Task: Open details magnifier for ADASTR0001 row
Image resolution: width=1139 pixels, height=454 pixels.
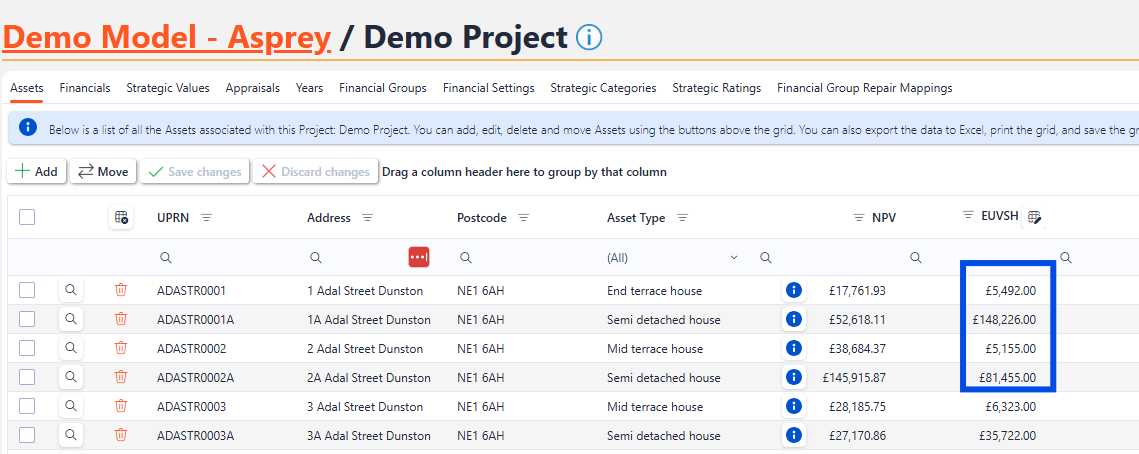Action: [x=71, y=290]
